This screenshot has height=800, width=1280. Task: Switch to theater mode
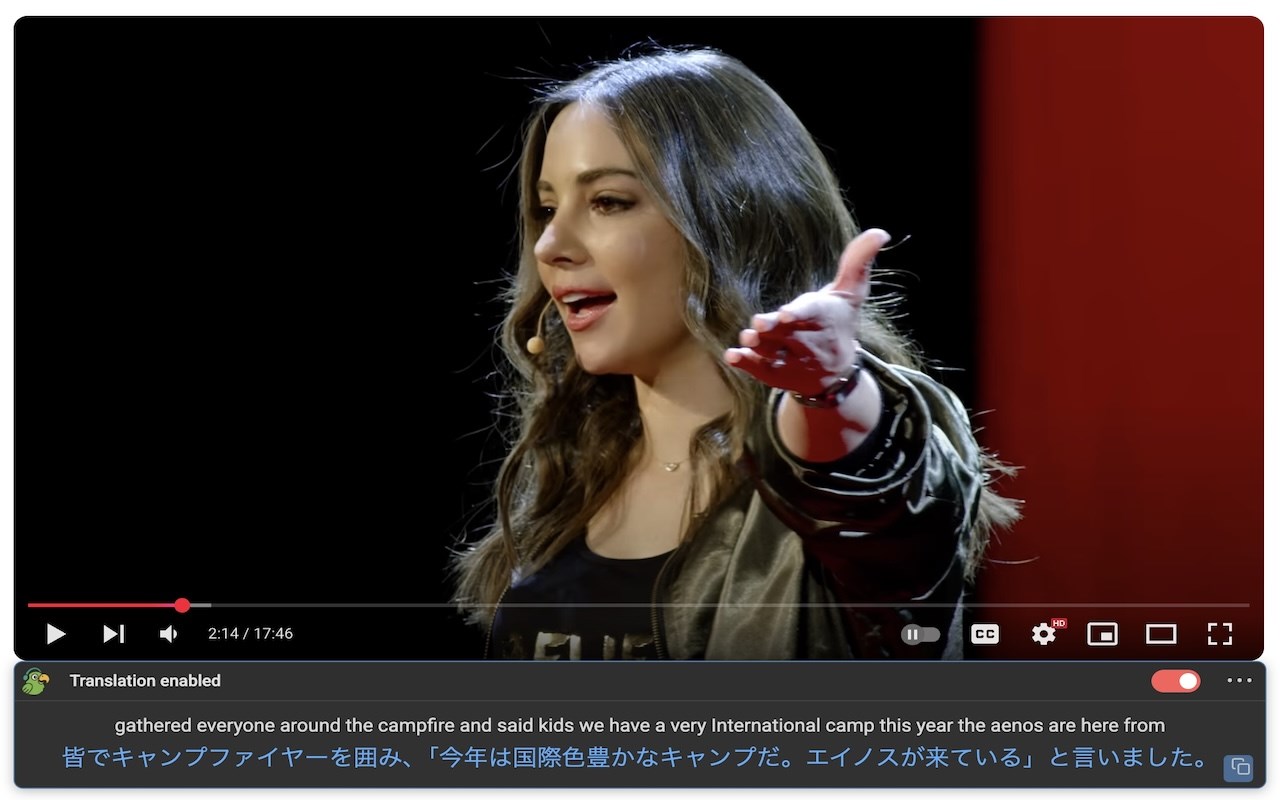(x=1161, y=634)
